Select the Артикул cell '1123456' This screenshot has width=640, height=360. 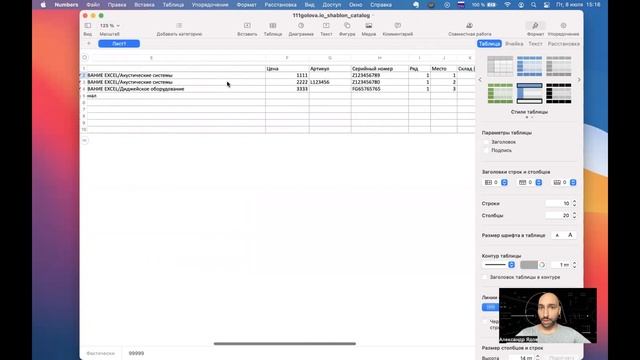330,82
